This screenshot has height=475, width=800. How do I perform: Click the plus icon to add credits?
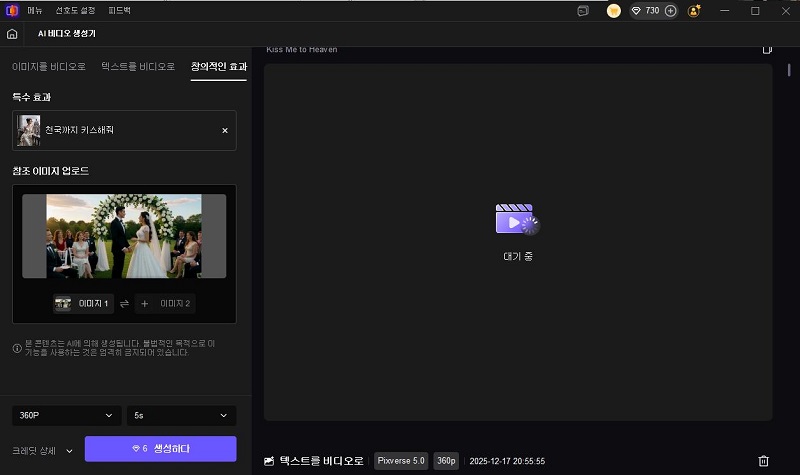670,11
